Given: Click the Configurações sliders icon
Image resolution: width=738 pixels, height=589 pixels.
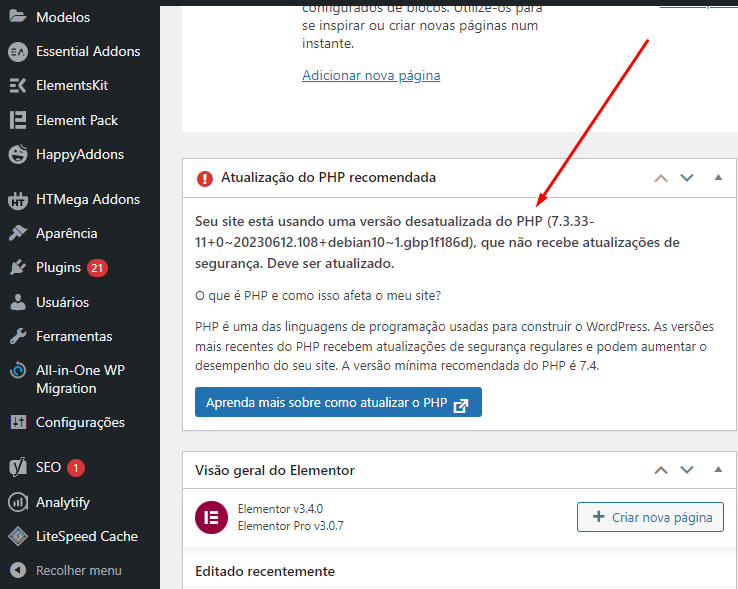Looking at the screenshot, I should coord(18,422).
